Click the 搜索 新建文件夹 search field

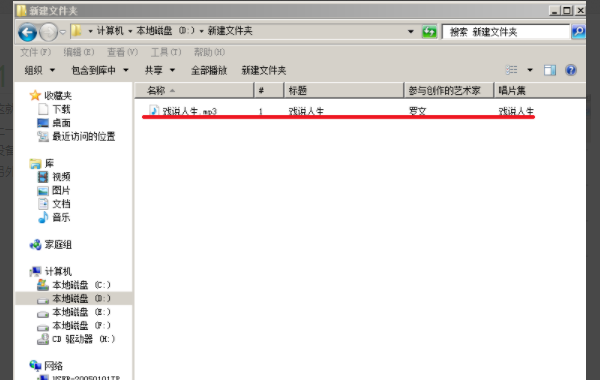[506, 32]
